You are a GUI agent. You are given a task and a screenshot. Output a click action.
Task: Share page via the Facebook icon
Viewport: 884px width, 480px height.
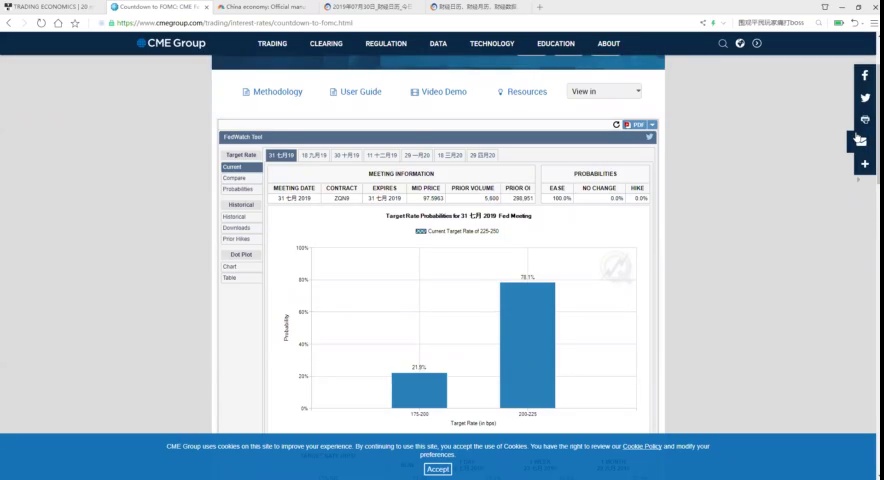pyautogui.click(x=865, y=76)
